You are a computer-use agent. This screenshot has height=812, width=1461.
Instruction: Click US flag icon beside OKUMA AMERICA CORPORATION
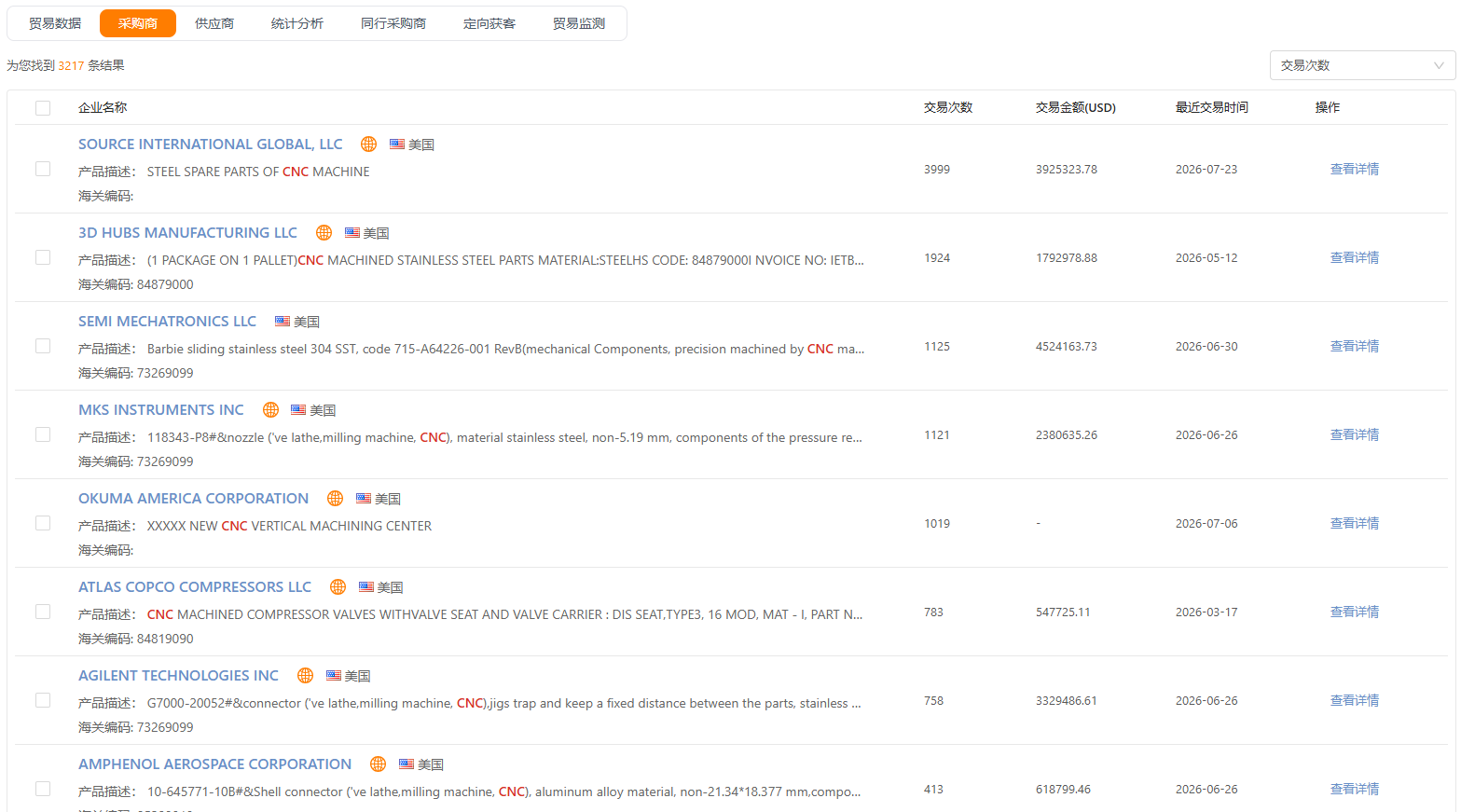364,499
